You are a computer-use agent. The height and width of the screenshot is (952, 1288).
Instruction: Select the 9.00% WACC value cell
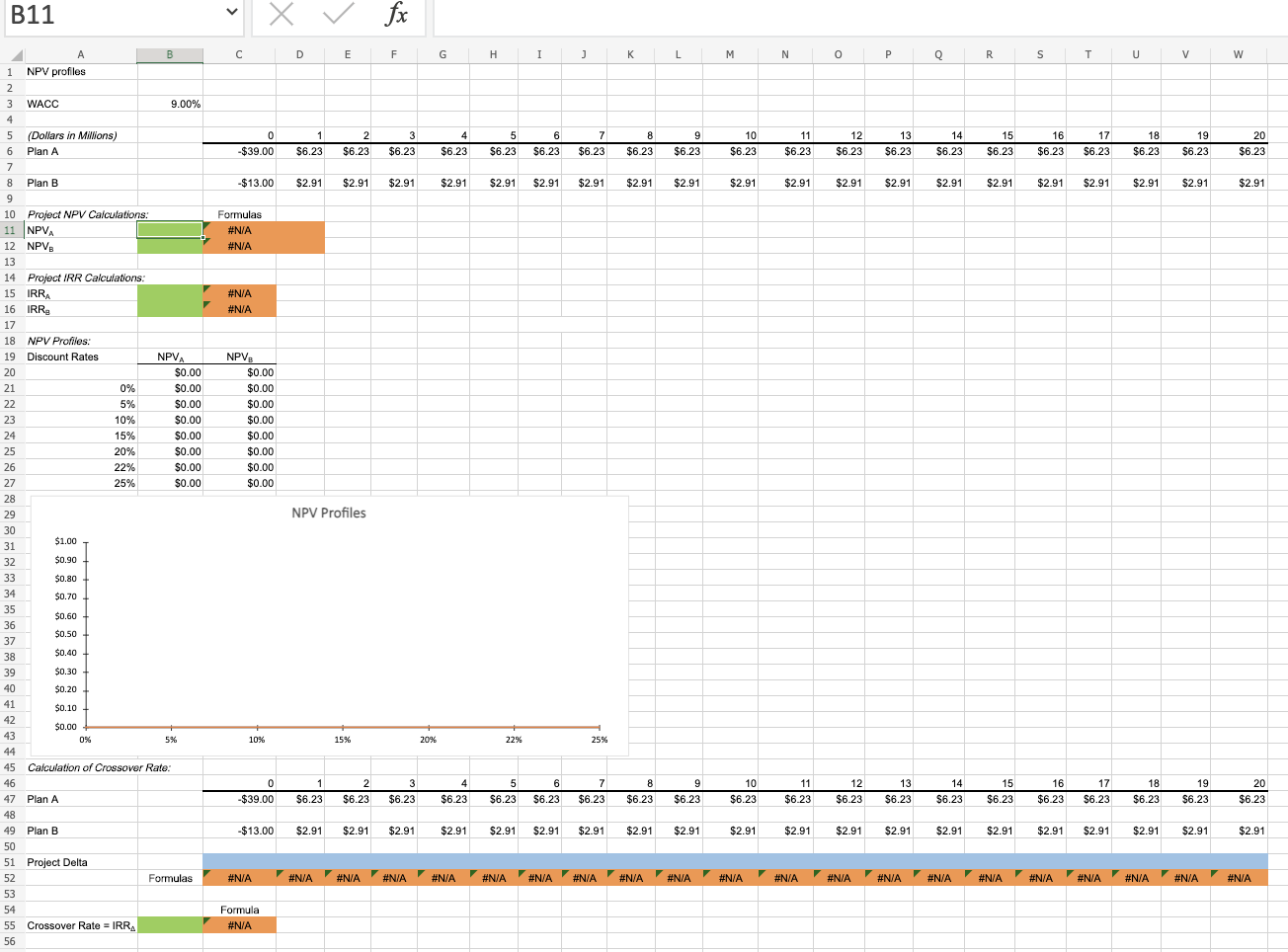[x=170, y=104]
